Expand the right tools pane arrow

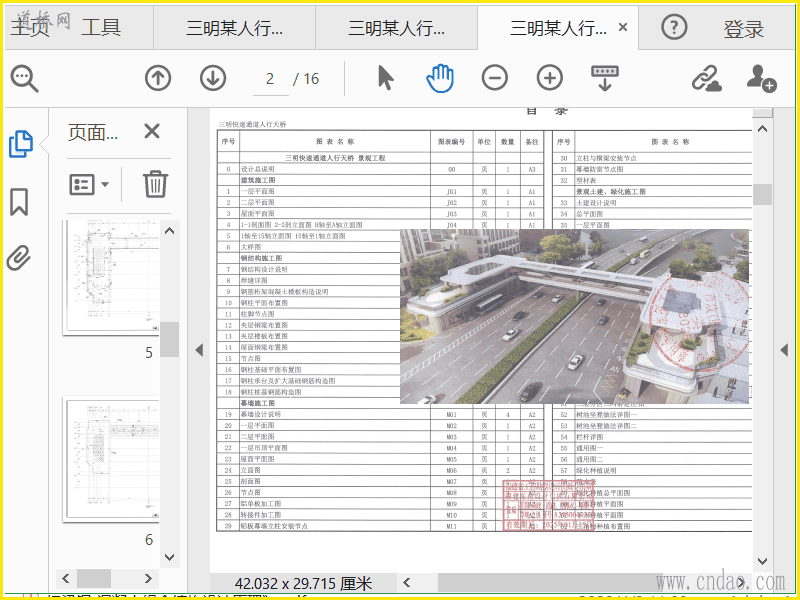(785, 350)
